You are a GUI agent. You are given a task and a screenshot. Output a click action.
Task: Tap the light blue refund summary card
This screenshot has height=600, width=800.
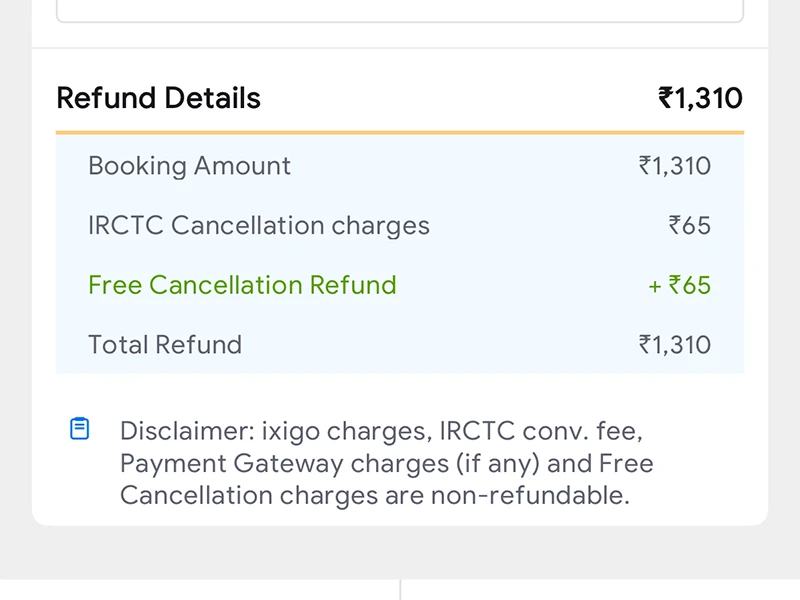coord(400,255)
